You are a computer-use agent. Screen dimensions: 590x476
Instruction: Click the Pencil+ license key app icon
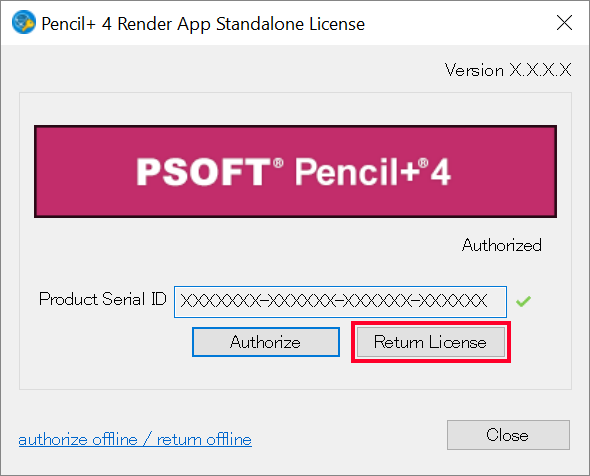[x=24, y=22]
